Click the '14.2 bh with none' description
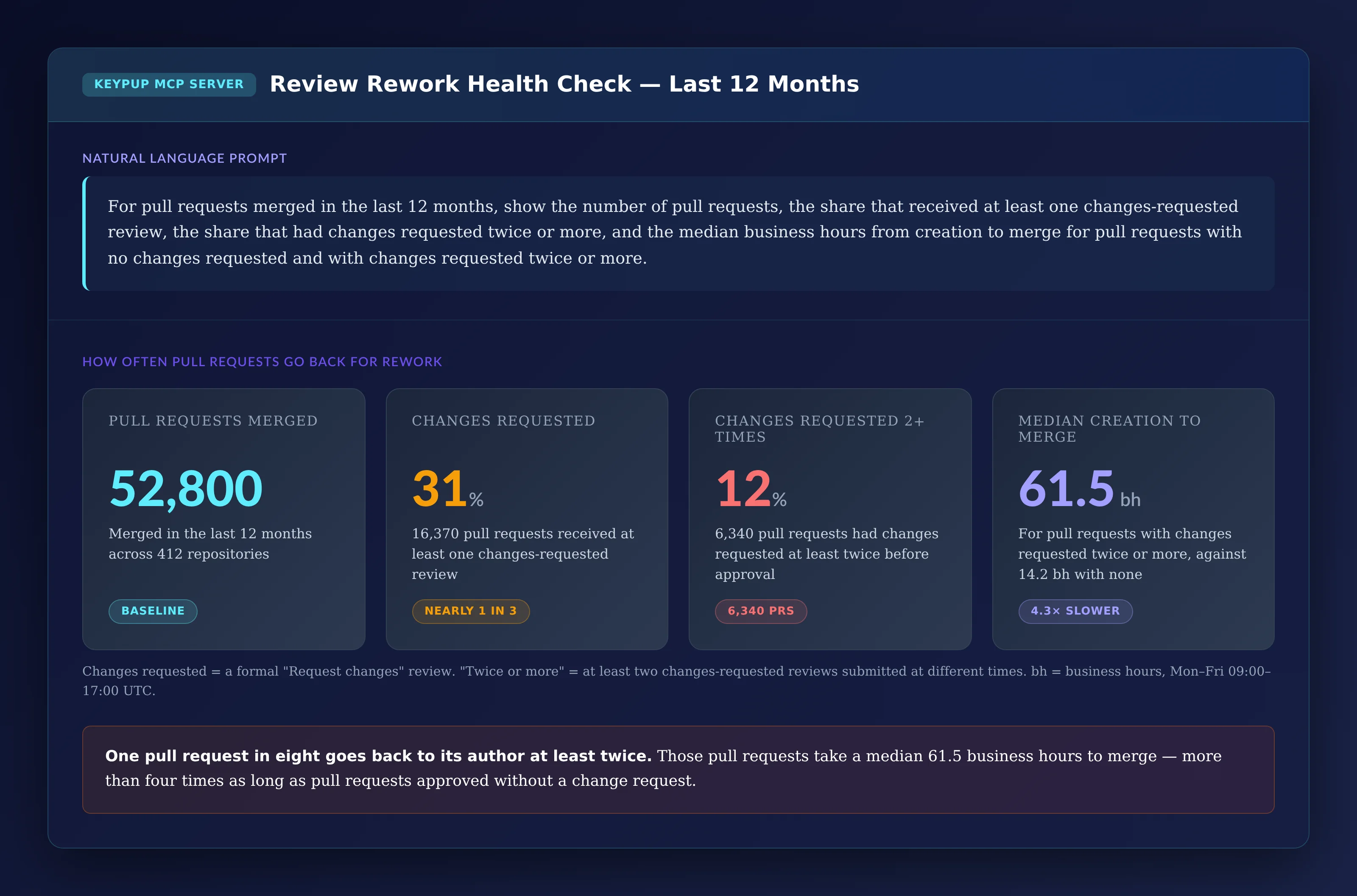The height and width of the screenshot is (896, 1357). 1132,554
